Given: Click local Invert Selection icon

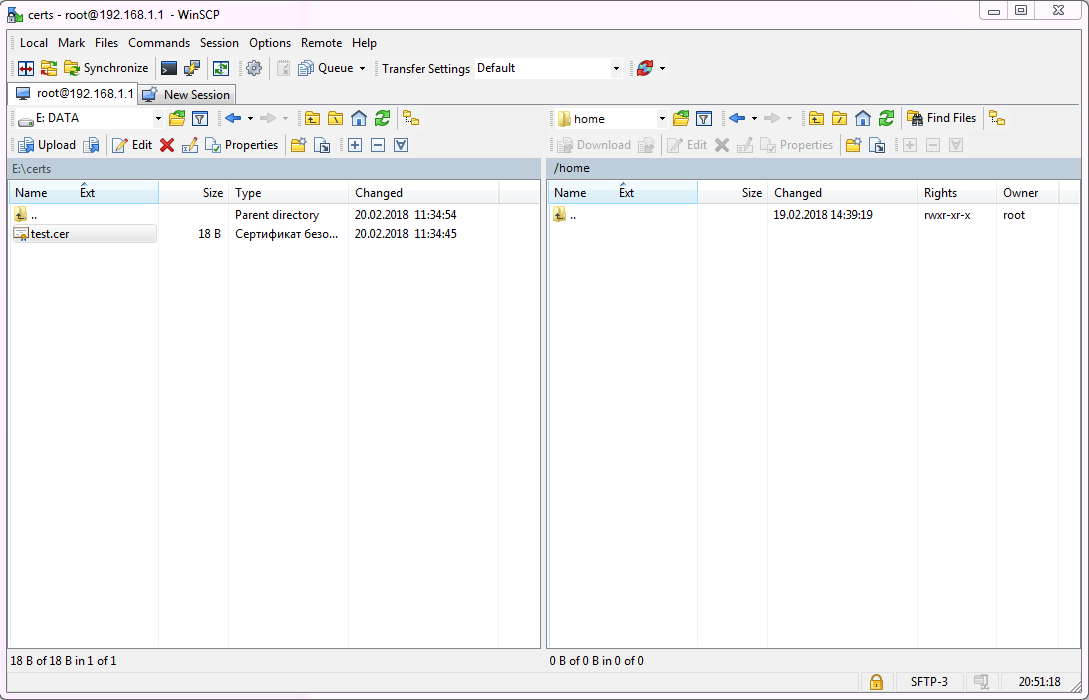Looking at the screenshot, I should click(x=401, y=145).
